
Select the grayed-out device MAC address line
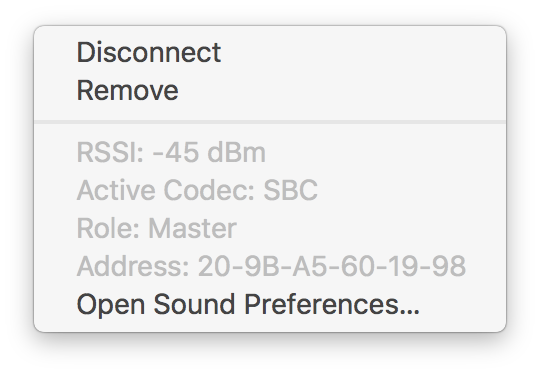[270, 266]
